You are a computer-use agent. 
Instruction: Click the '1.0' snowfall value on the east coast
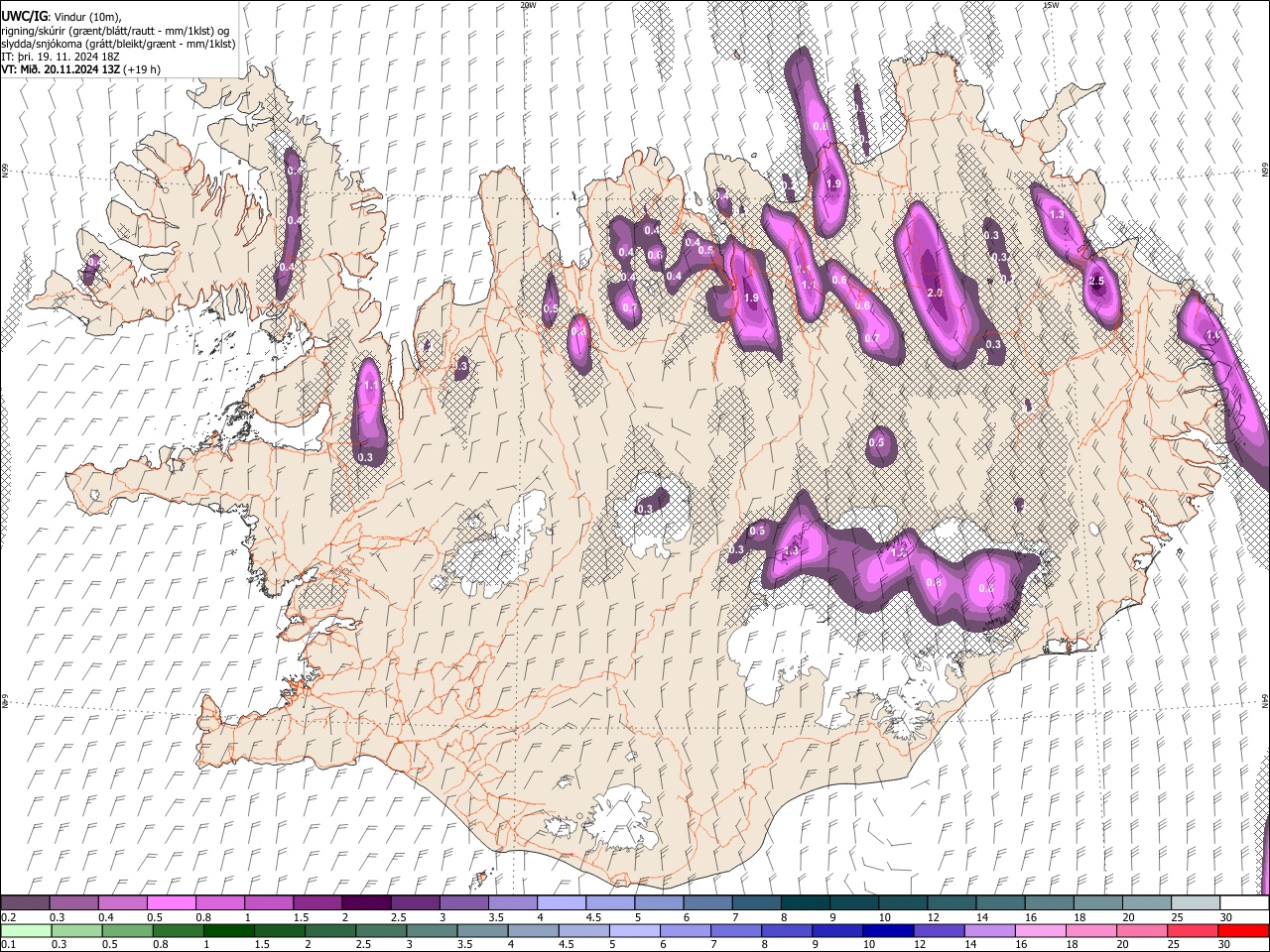(x=1212, y=335)
